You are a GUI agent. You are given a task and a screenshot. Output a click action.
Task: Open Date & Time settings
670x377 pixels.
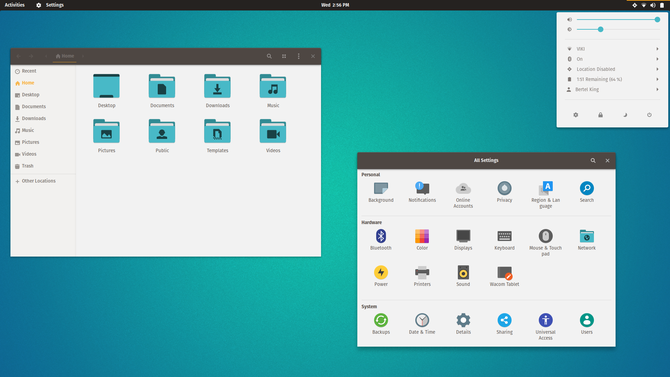422,324
